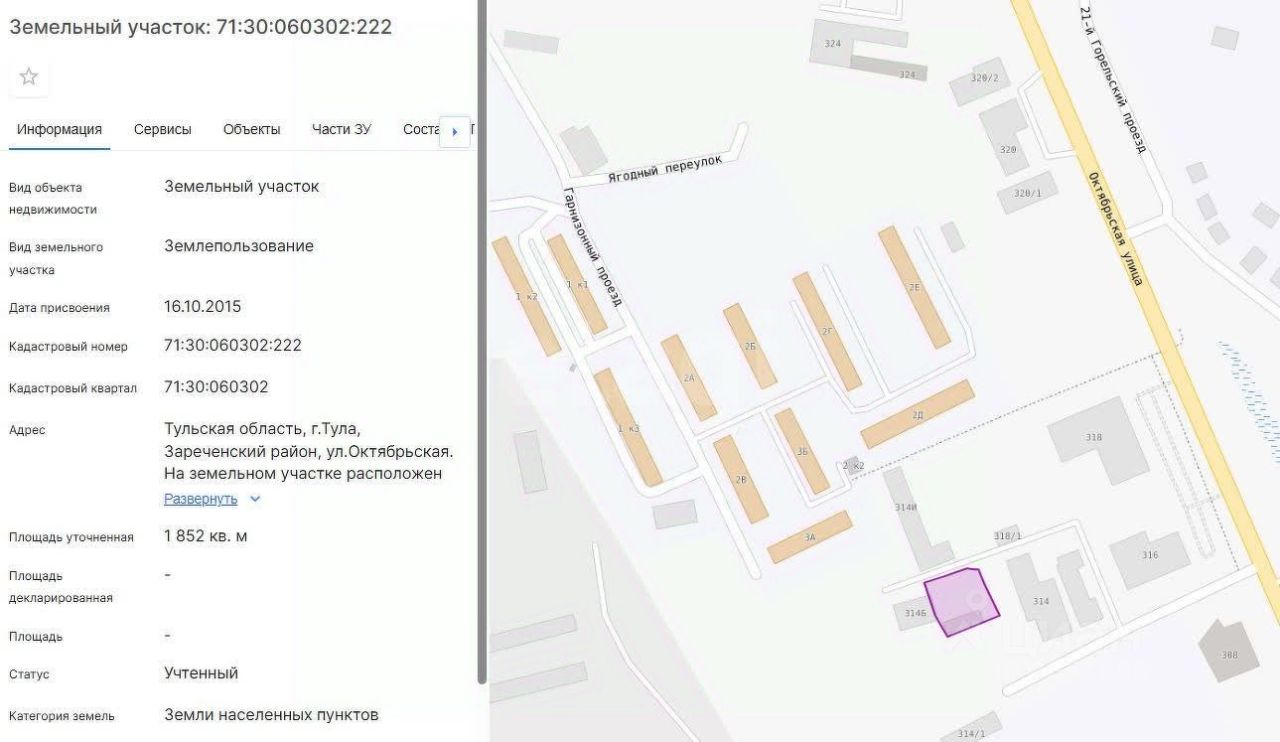Select the highlighted purple land plot on the map
Screen dimensions: 1280x742
pos(960,601)
